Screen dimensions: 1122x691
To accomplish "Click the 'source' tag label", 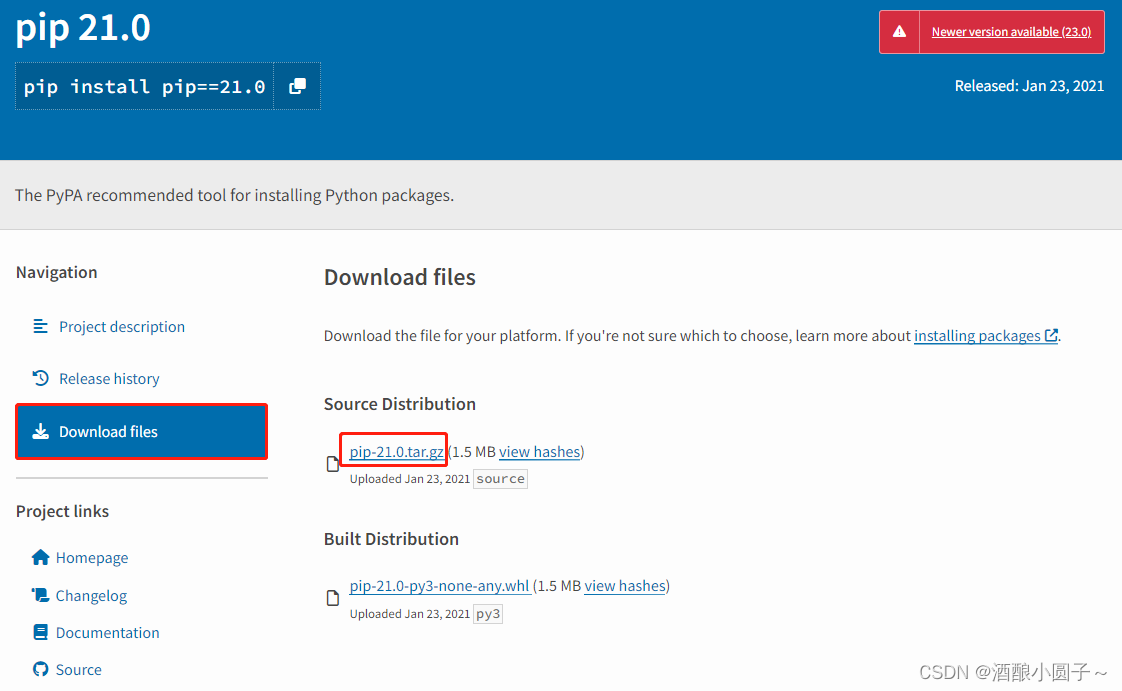I will 500,479.
